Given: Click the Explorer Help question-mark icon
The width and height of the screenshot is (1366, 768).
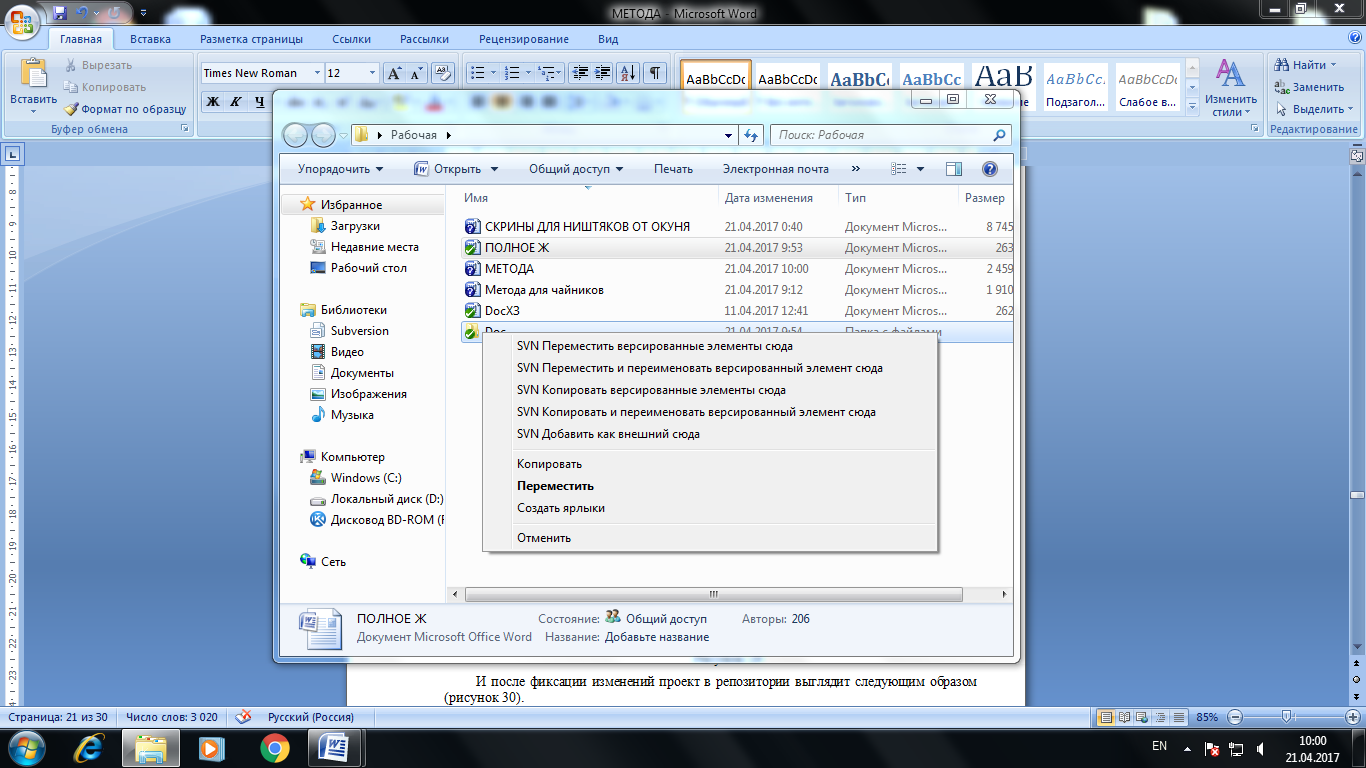Looking at the screenshot, I should click(x=990, y=169).
